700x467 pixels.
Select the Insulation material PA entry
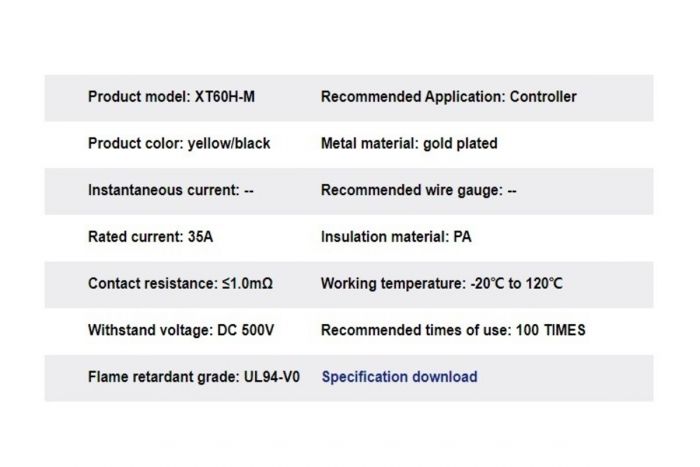[396, 237]
